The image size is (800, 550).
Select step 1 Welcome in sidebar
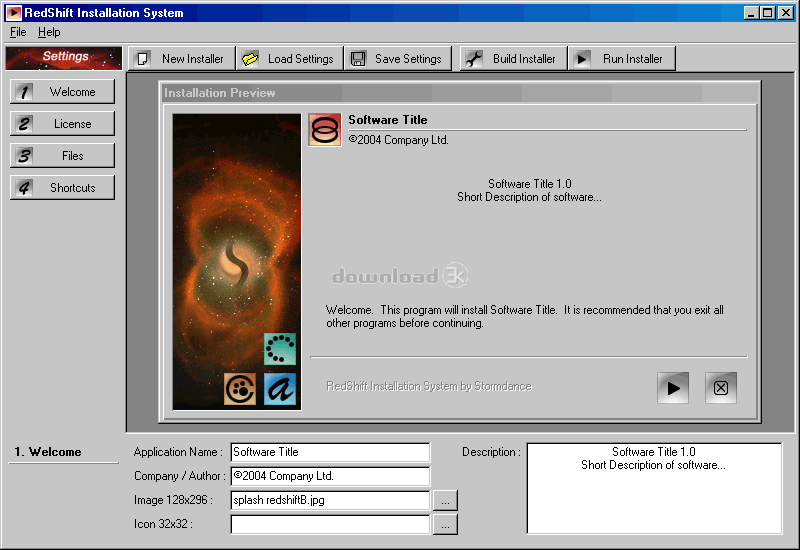pyautogui.click(x=62, y=91)
